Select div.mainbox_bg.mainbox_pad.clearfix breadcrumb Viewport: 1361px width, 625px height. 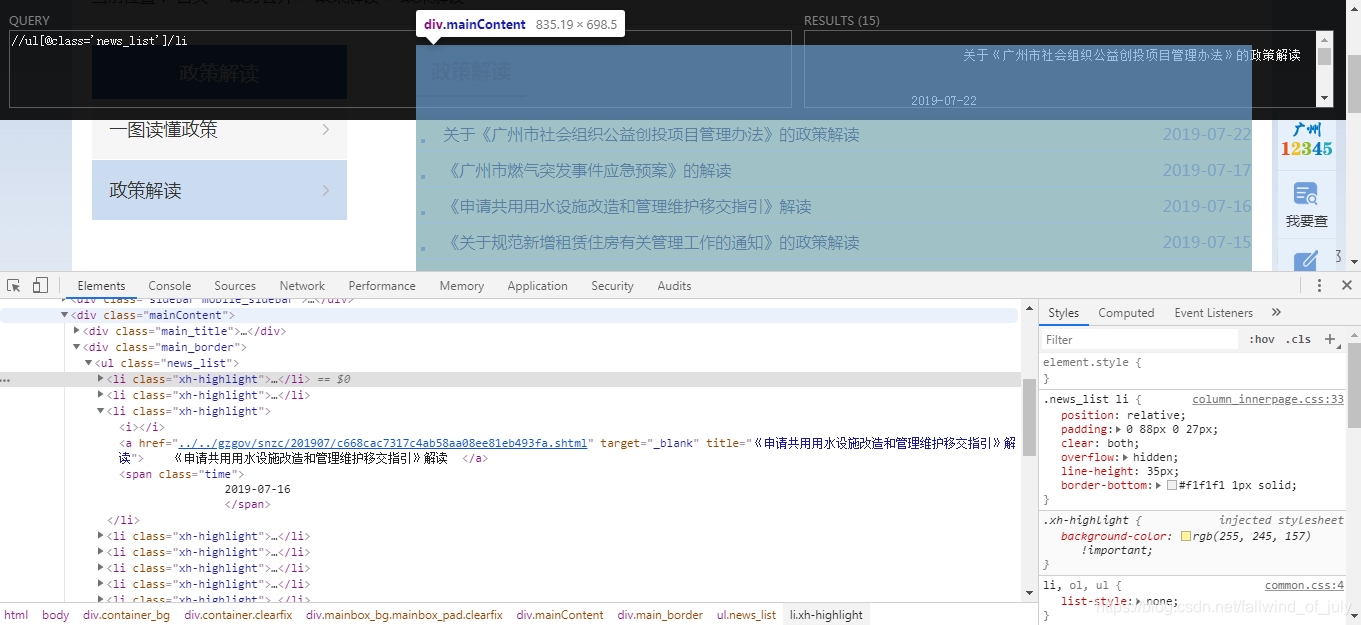404,615
